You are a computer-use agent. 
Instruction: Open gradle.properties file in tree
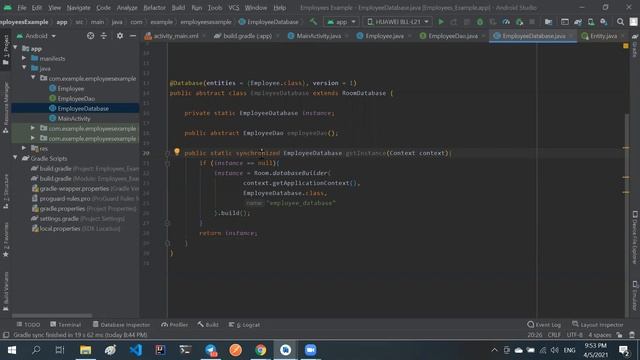tap(84, 209)
